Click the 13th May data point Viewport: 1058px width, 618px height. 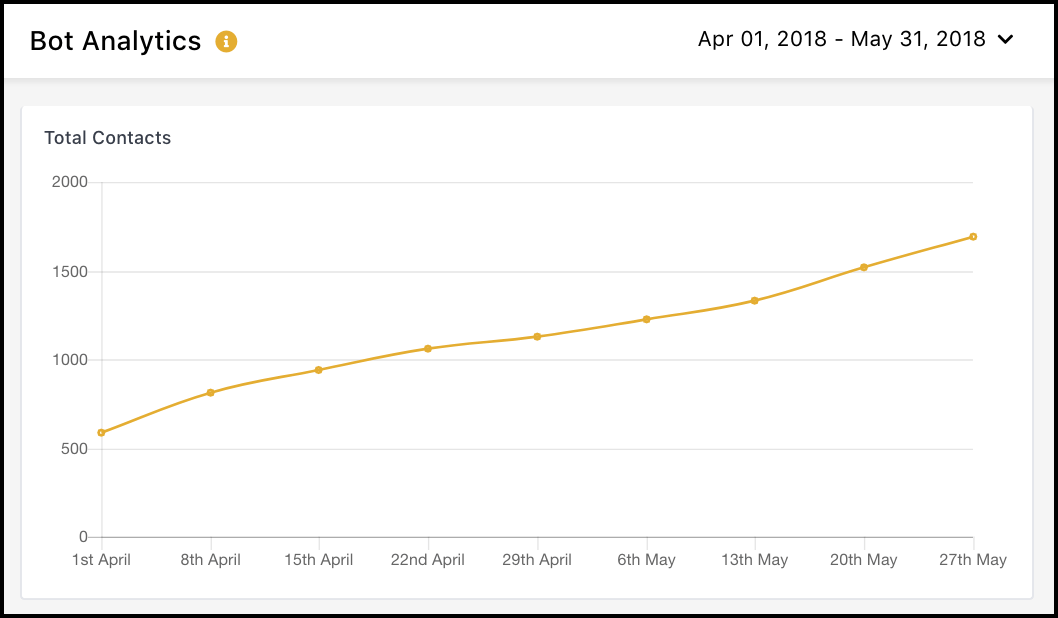click(754, 301)
